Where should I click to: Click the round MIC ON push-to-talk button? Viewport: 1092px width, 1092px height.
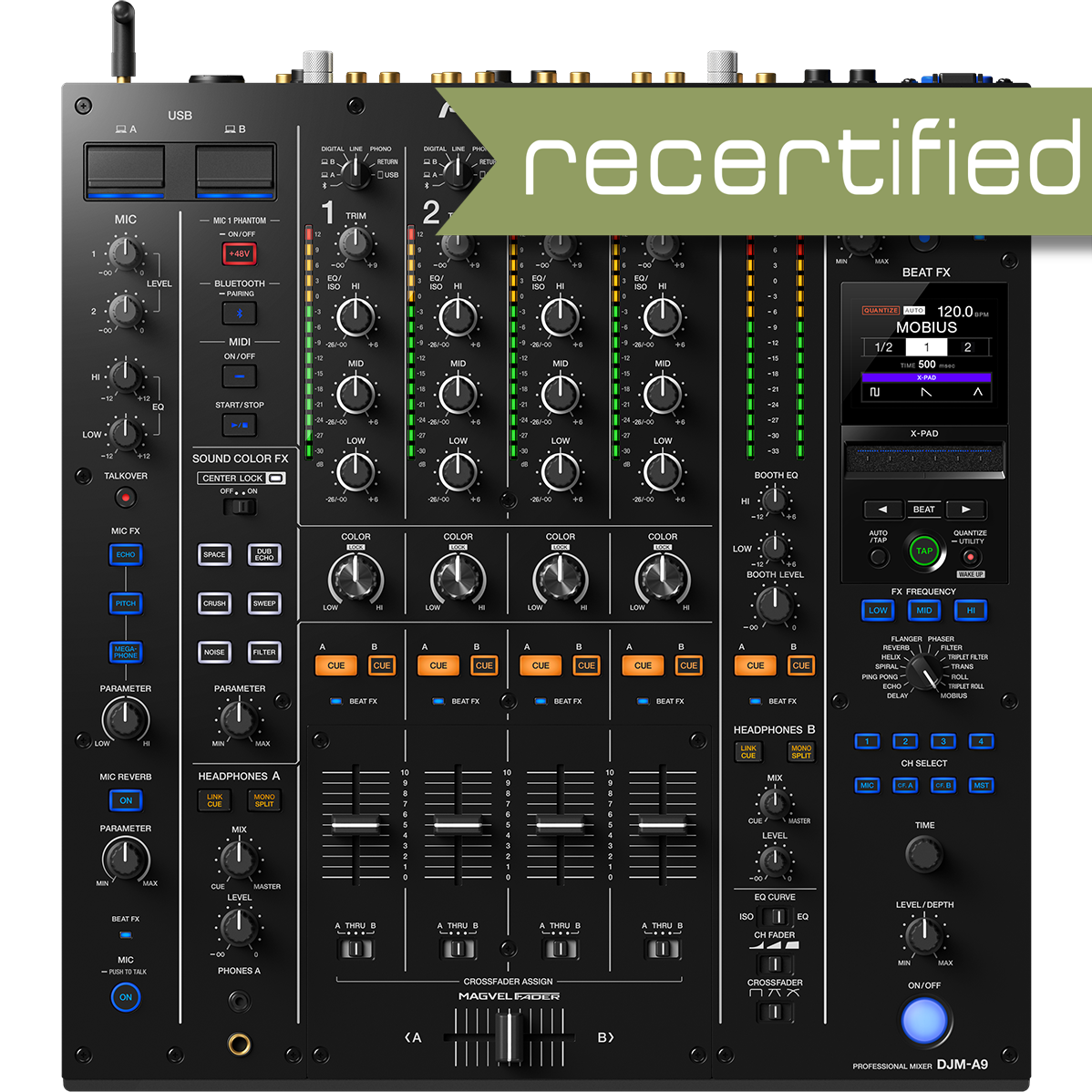pos(126,997)
